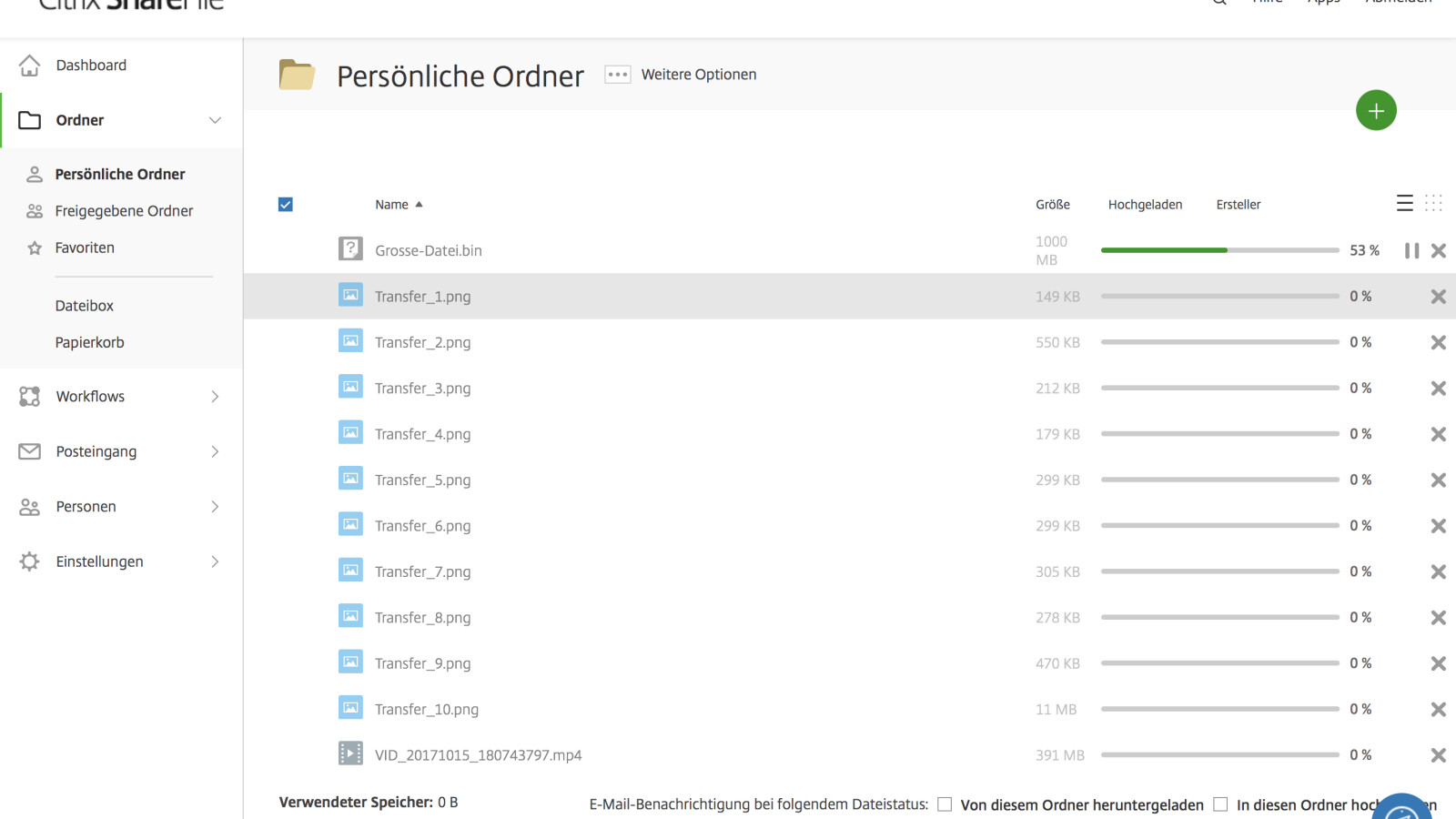The image size is (1456, 819).
Task: Click the Grosse-Datei.bin upload progress bar
Action: click(x=1219, y=250)
